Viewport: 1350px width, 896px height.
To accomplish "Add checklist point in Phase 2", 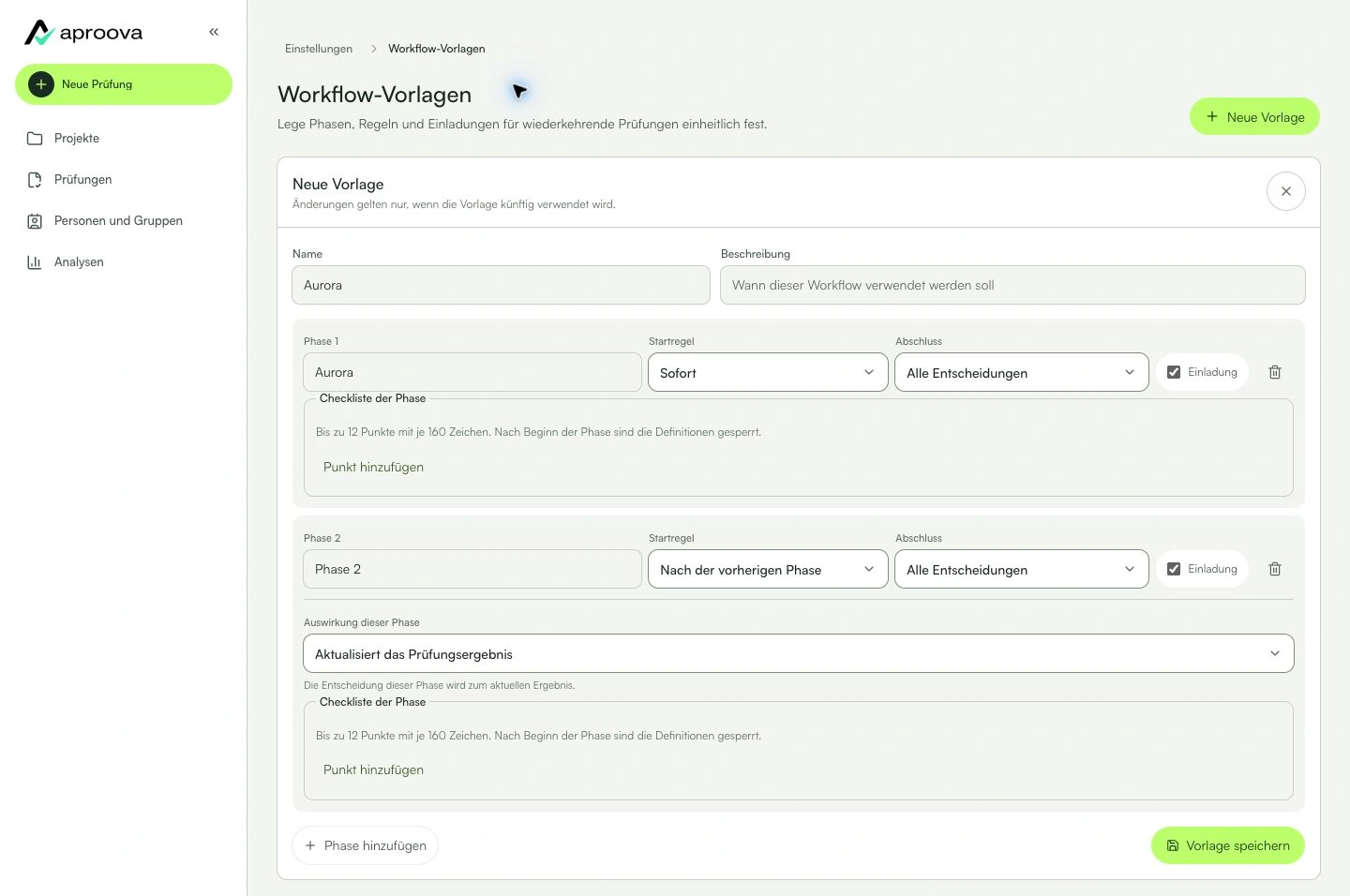I will [x=373, y=769].
